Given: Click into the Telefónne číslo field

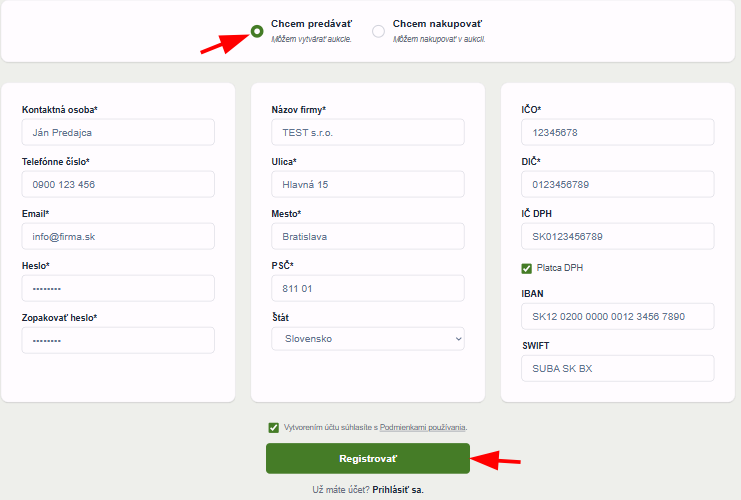Looking at the screenshot, I should point(118,184).
